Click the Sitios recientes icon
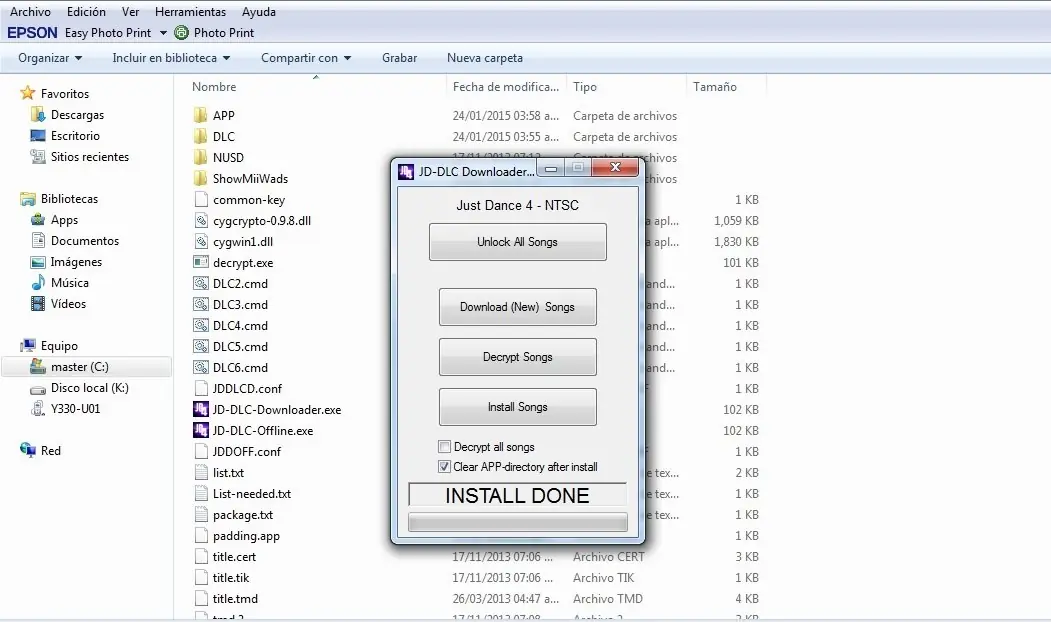Screen dimensions: 1051x622 (38, 156)
